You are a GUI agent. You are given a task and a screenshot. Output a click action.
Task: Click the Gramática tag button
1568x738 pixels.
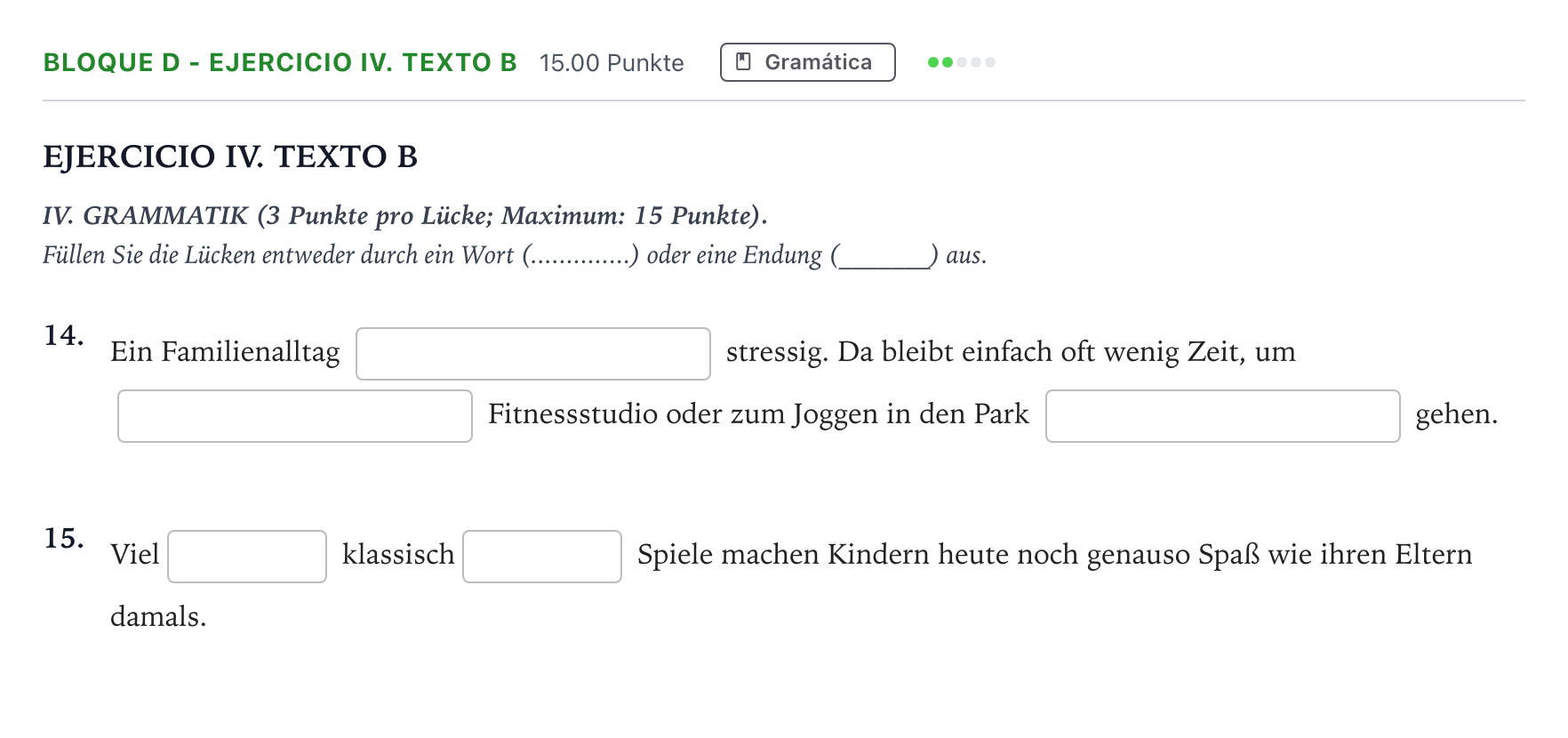(x=807, y=62)
